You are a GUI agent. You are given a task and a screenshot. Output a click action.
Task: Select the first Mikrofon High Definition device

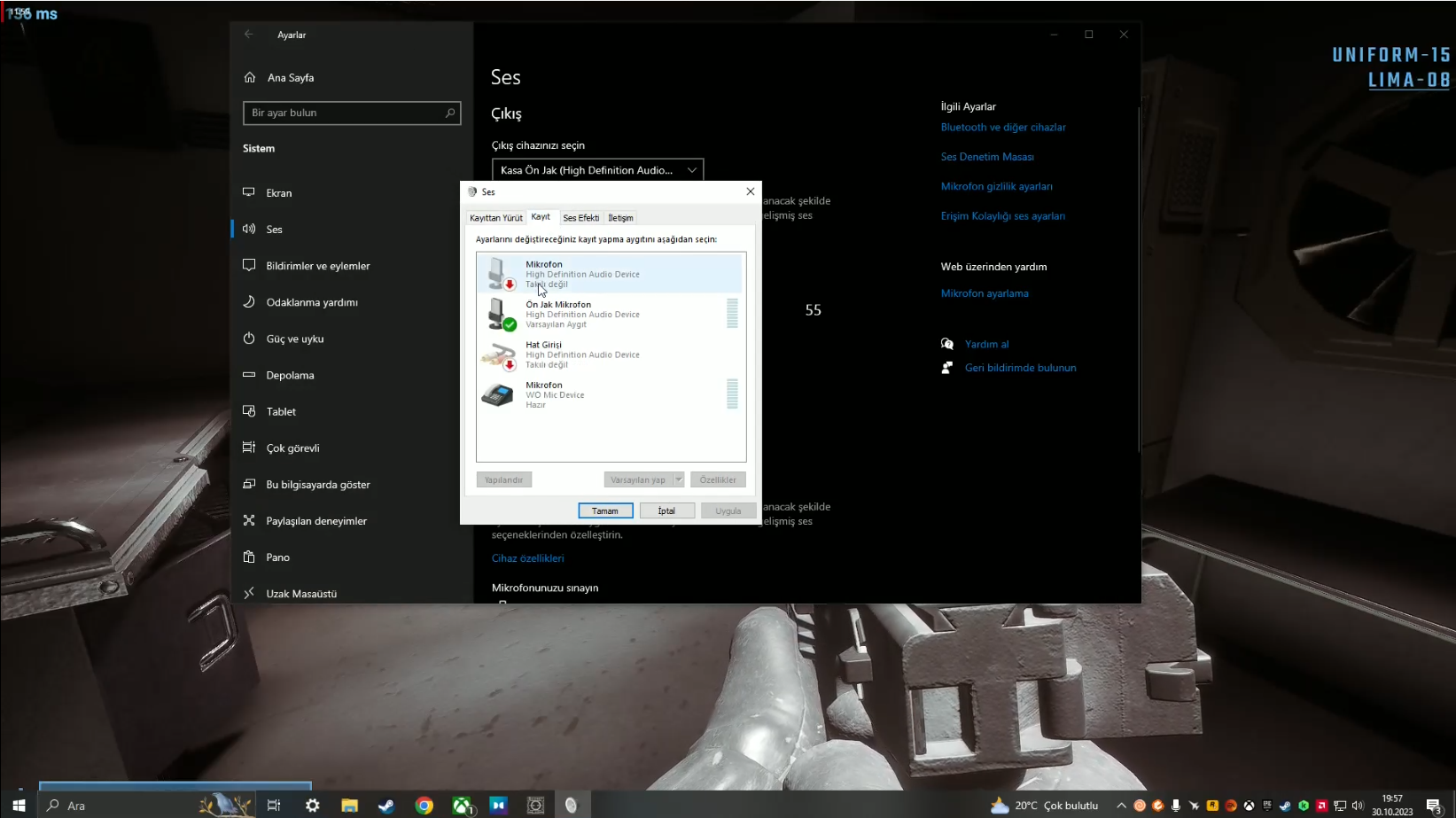pyautogui.click(x=610, y=274)
